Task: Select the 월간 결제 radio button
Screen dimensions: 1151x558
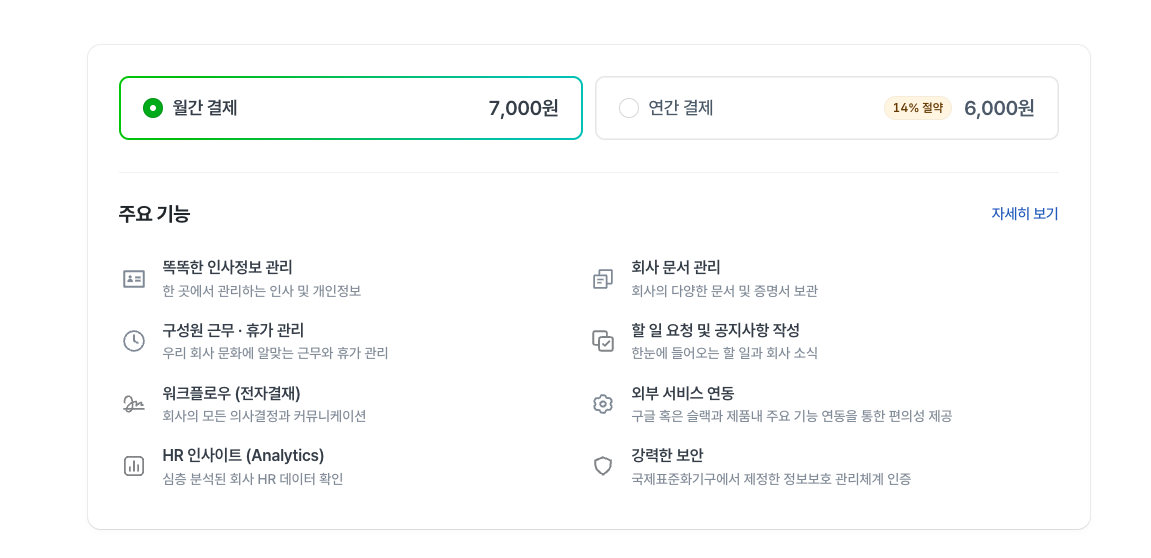Action: [153, 108]
